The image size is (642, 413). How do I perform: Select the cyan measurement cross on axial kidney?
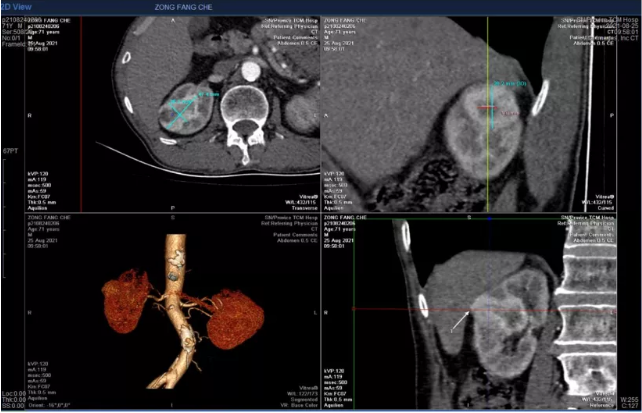tap(181, 110)
